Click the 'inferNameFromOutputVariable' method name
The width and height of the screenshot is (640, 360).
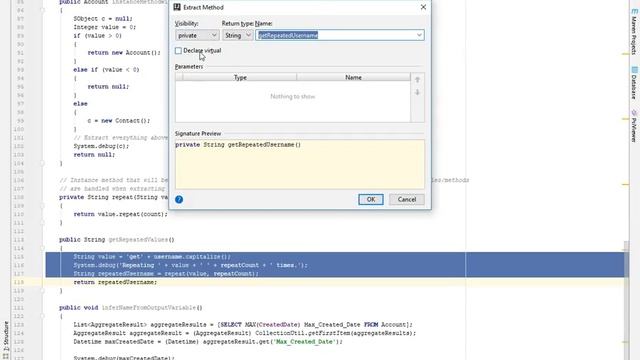coord(150,307)
